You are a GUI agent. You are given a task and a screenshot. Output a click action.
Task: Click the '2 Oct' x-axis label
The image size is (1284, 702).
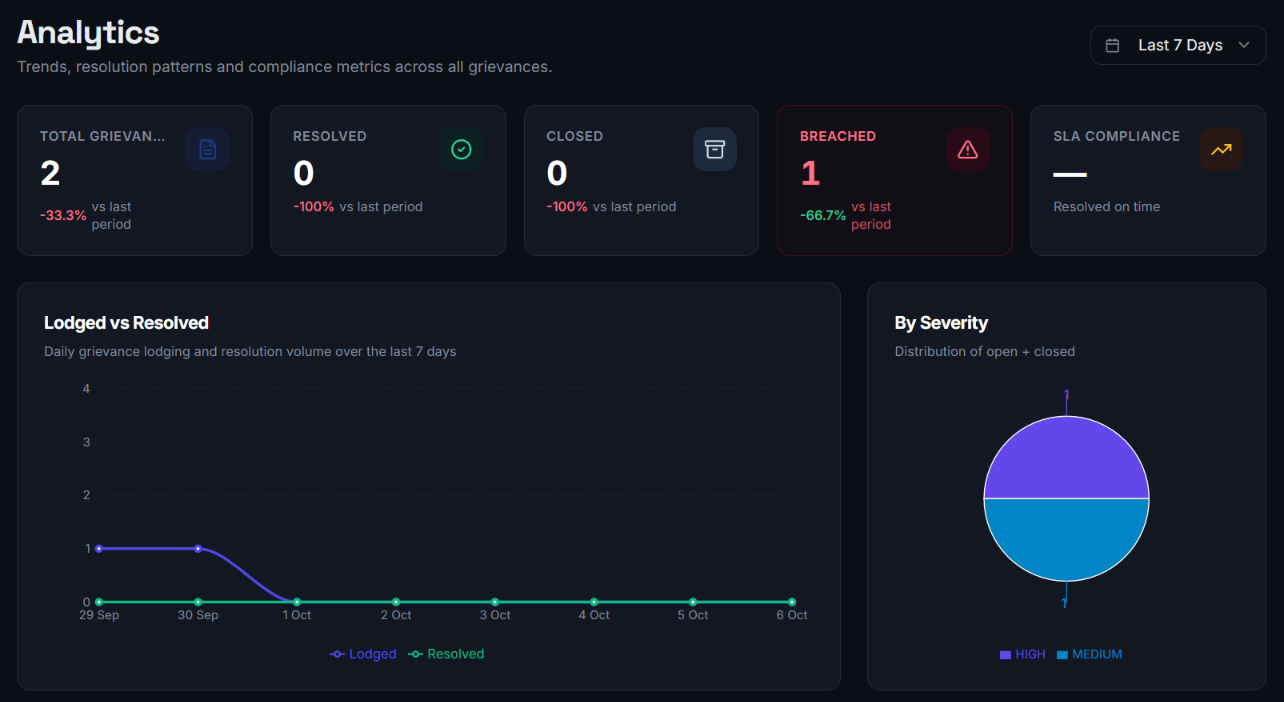396,615
